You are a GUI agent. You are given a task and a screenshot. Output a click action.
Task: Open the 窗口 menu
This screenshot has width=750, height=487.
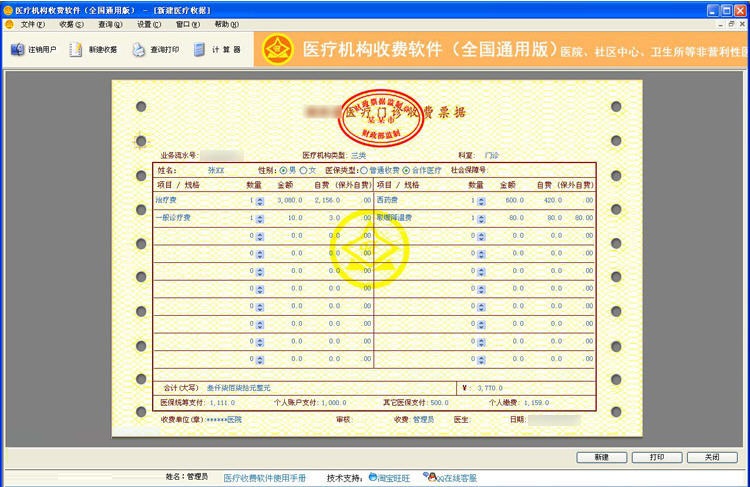pos(188,24)
